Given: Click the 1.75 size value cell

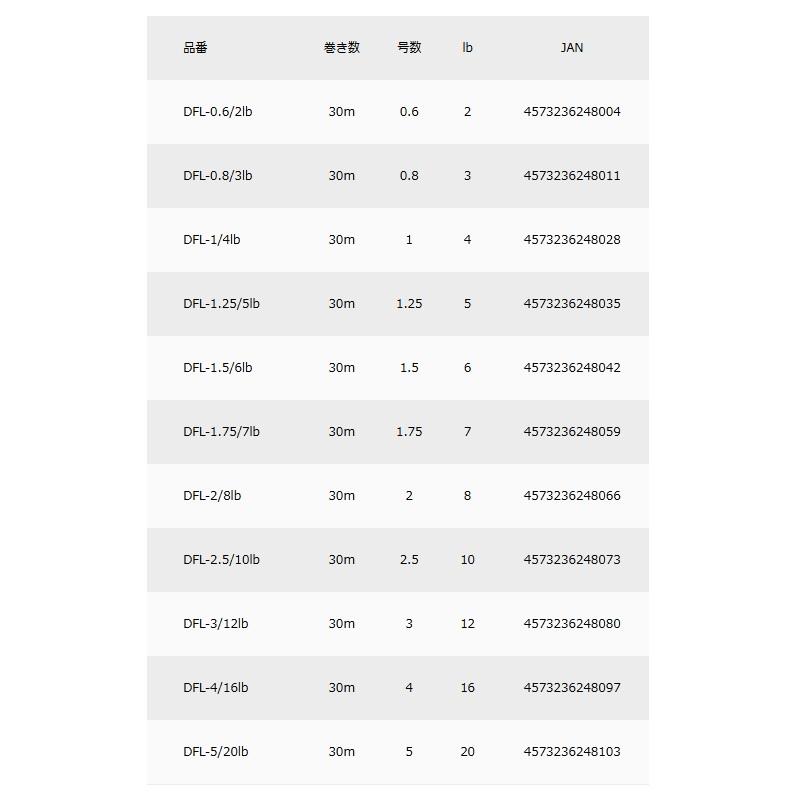Looking at the screenshot, I should coord(409,432).
